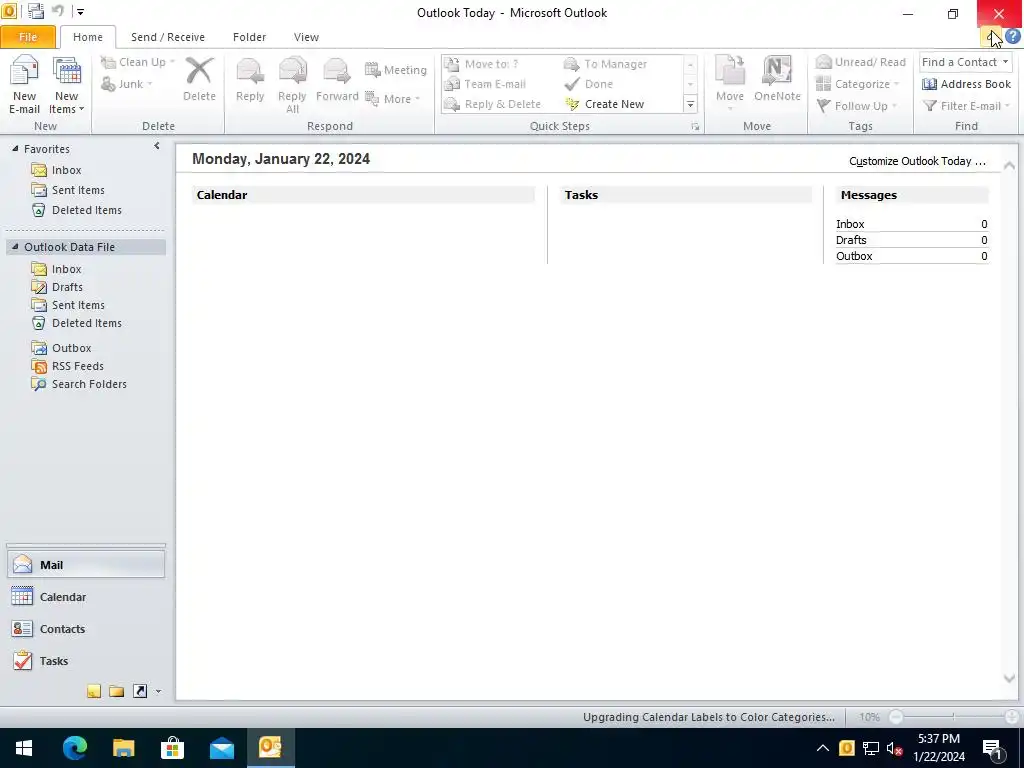Click the Shortcuts icon

[140, 691]
